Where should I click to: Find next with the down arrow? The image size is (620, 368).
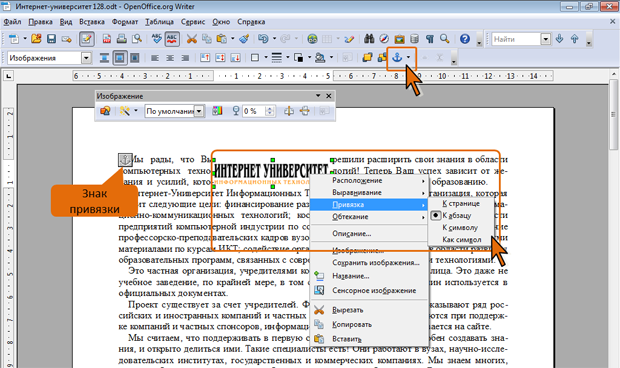pyautogui.click(x=560, y=39)
